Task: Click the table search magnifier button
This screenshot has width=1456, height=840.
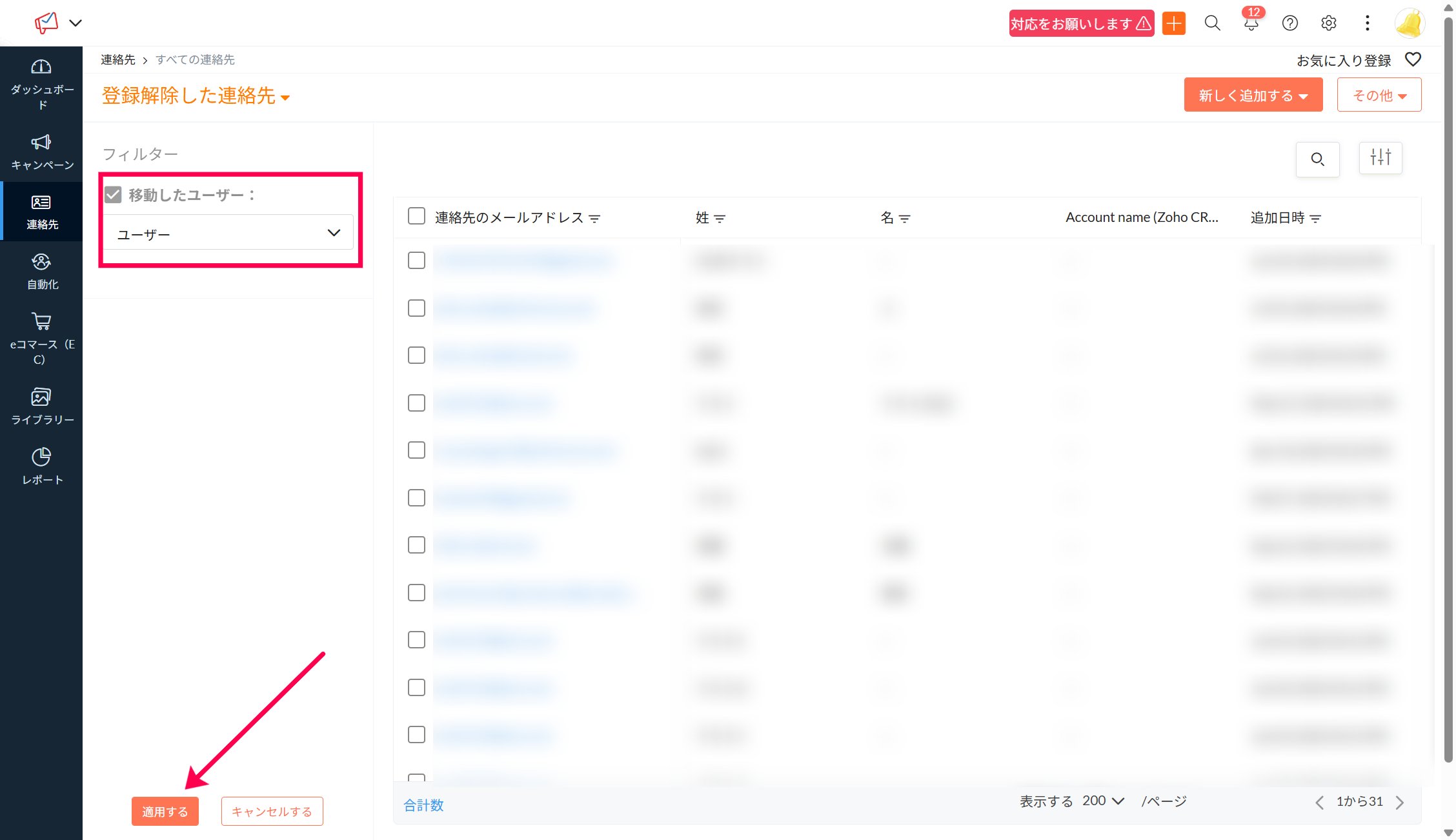Action: coord(1317,159)
